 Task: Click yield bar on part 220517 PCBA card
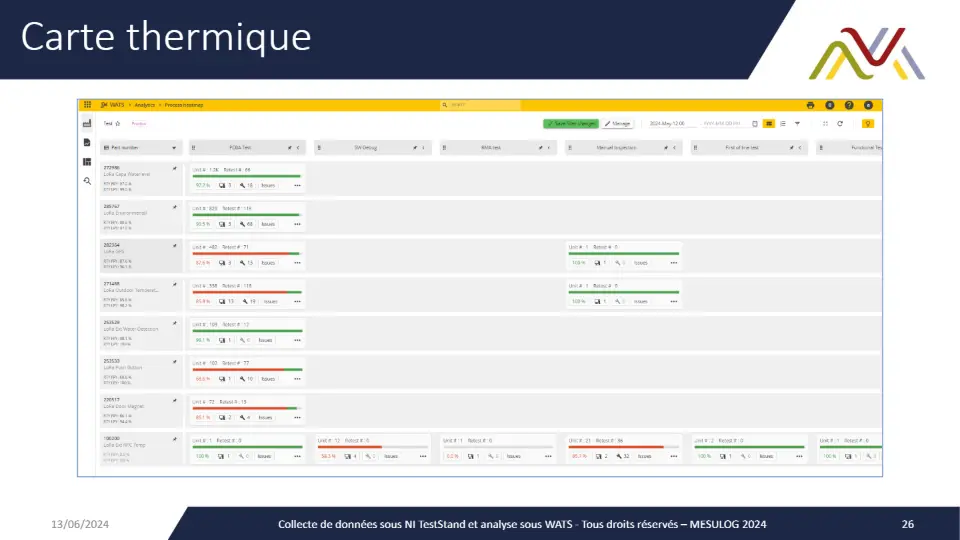[247, 408]
